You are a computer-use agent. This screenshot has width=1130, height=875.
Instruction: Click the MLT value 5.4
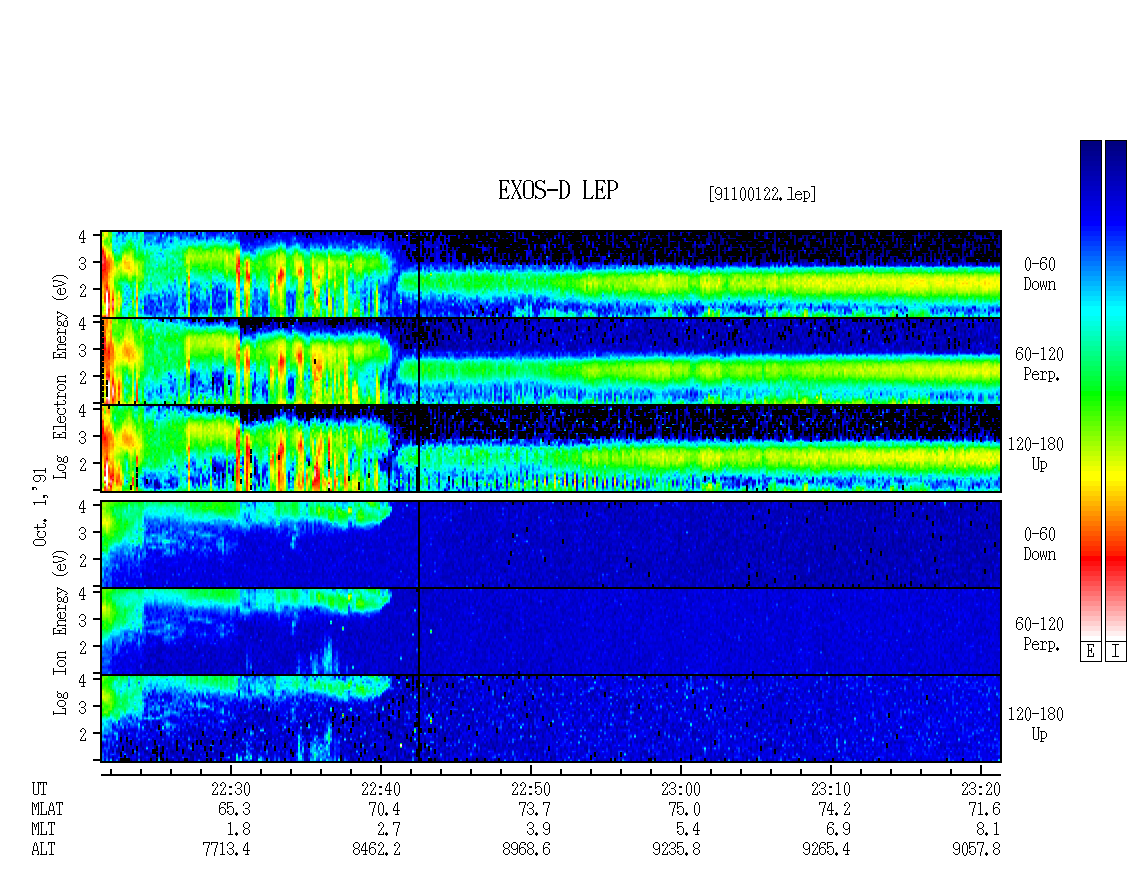click(x=688, y=830)
